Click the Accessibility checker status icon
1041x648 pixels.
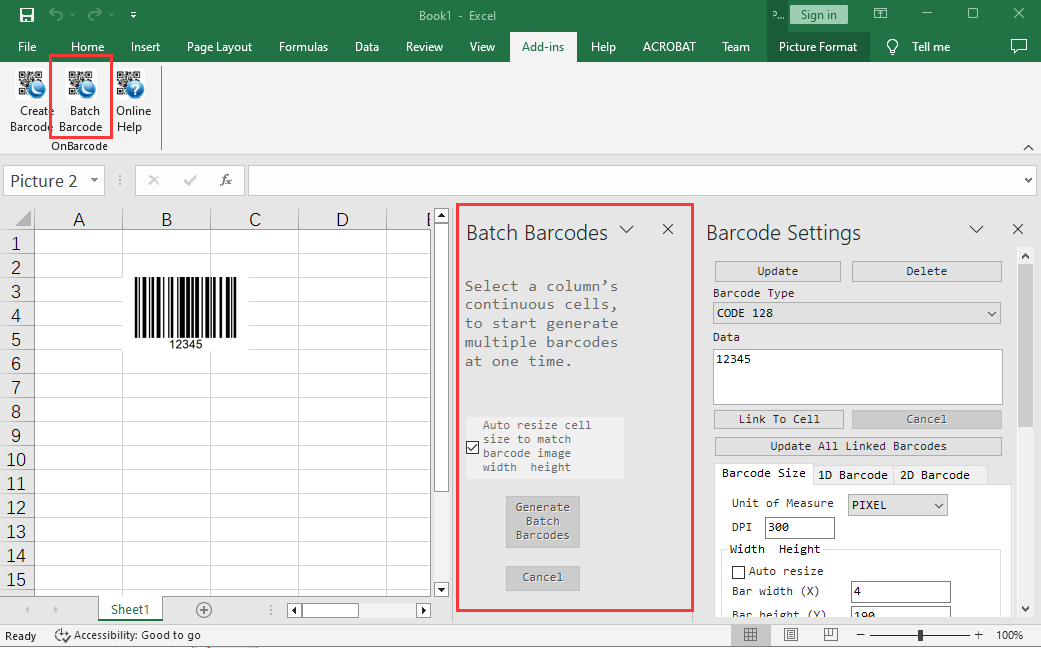pyautogui.click(x=60, y=635)
